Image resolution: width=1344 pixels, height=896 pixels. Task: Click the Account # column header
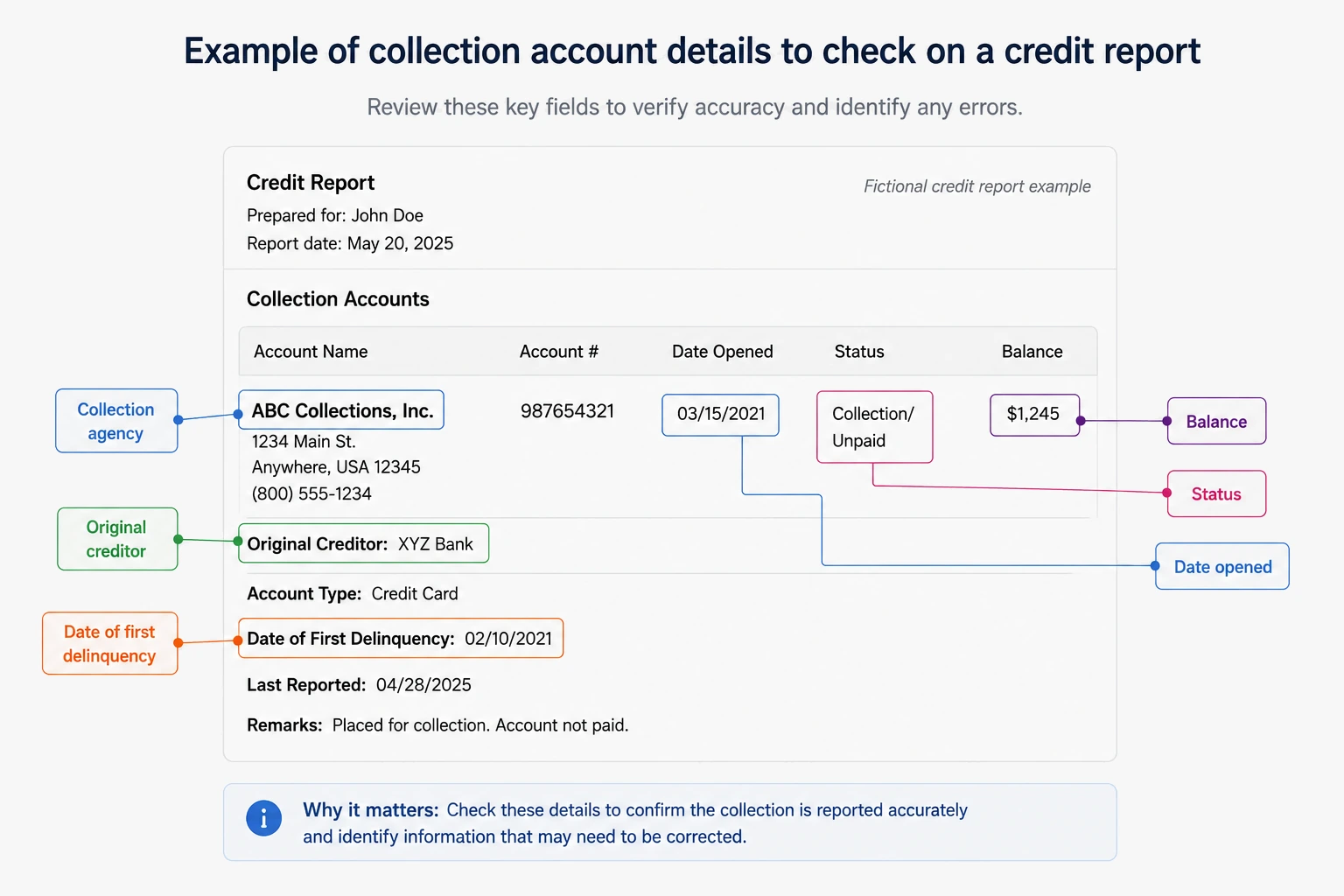tap(559, 352)
